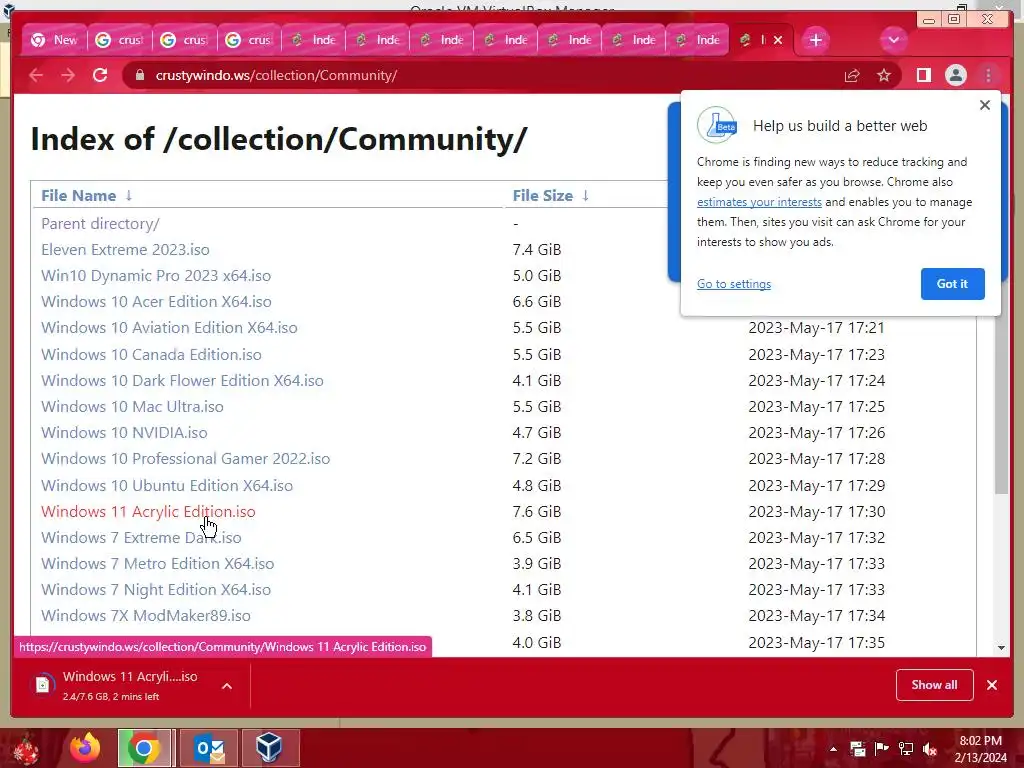The image size is (1024, 768).
Task: Open the Chrome profile avatar
Action: tap(955, 75)
